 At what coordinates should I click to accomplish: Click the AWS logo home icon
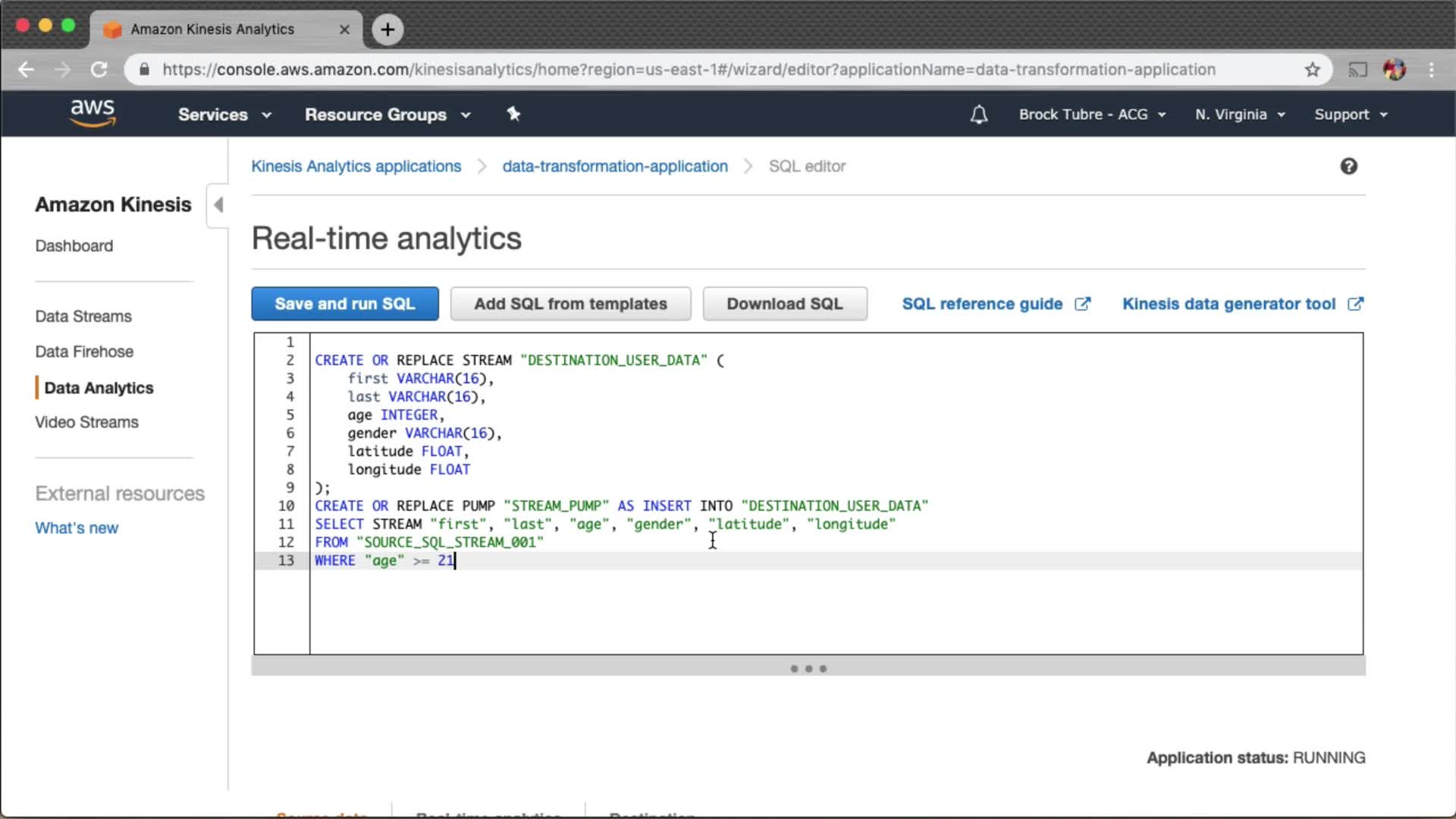coord(93,113)
